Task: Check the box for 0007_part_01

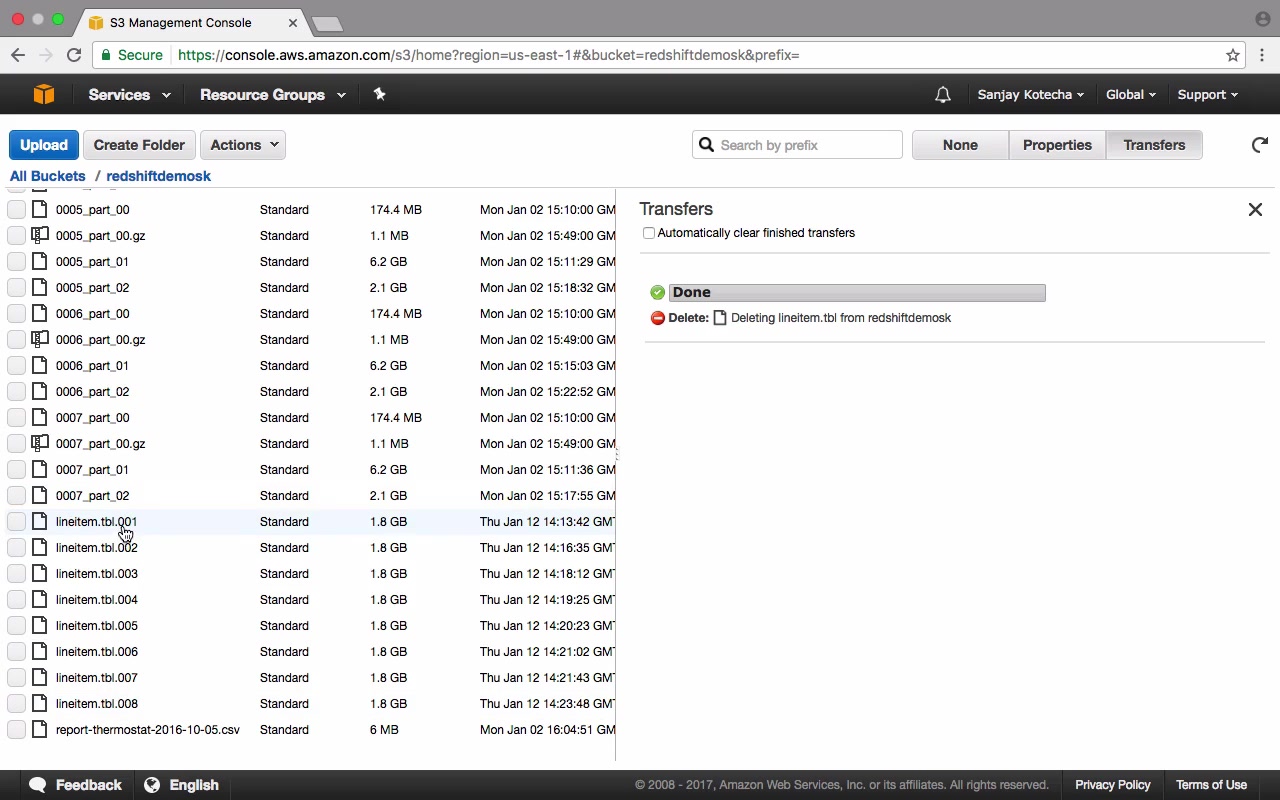Action: pos(16,469)
